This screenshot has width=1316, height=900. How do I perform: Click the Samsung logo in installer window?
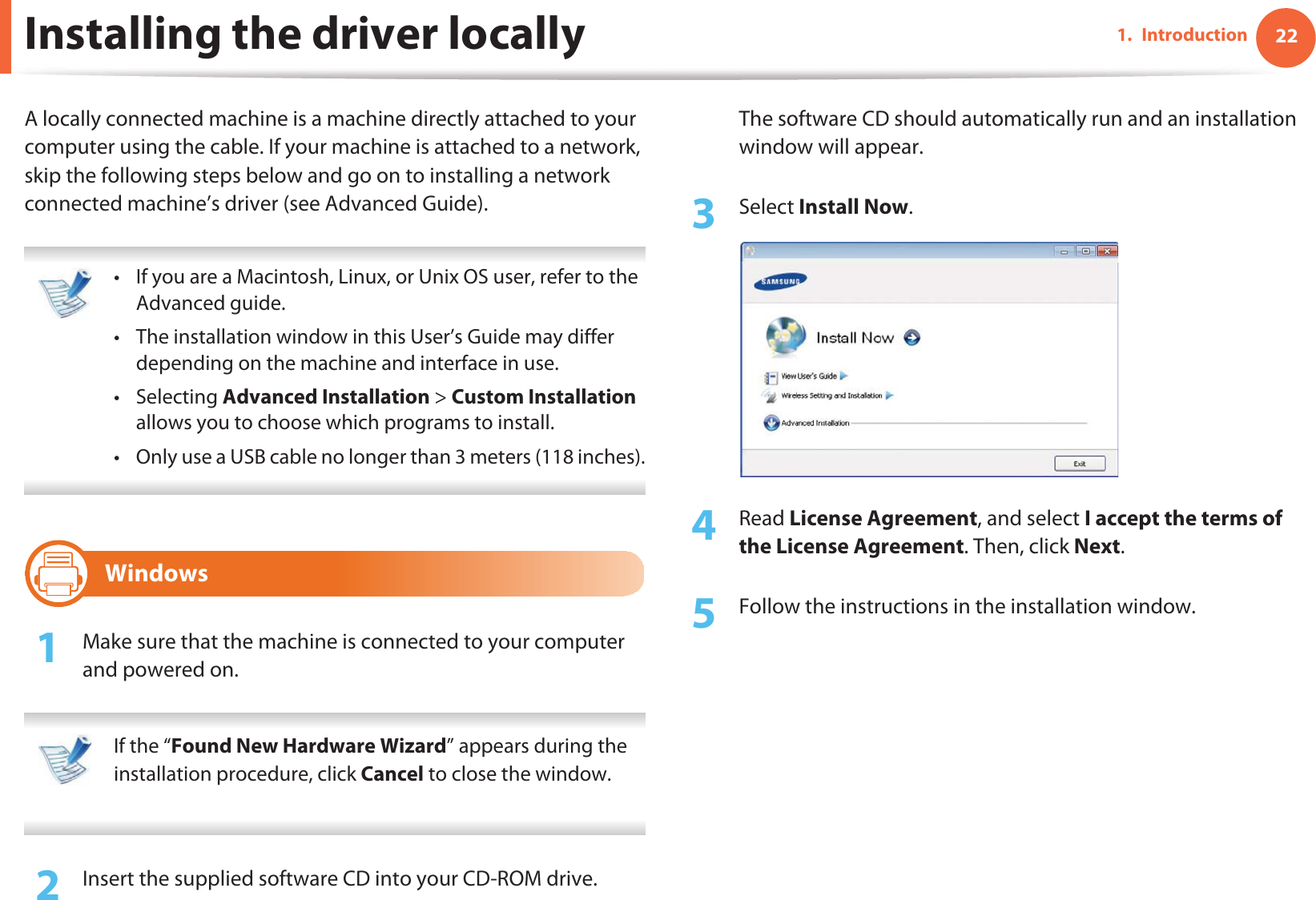click(x=780, y=281)
